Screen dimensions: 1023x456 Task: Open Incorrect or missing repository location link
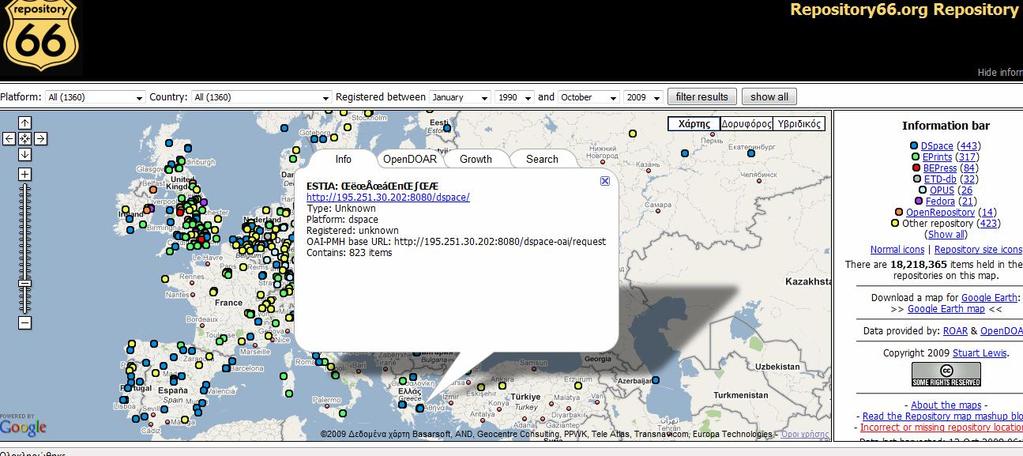pos(941,427)
